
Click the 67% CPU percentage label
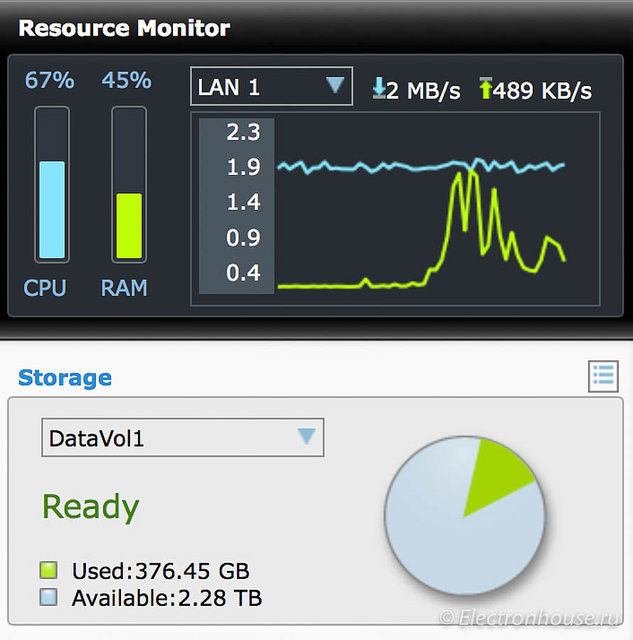click(50, 80)
